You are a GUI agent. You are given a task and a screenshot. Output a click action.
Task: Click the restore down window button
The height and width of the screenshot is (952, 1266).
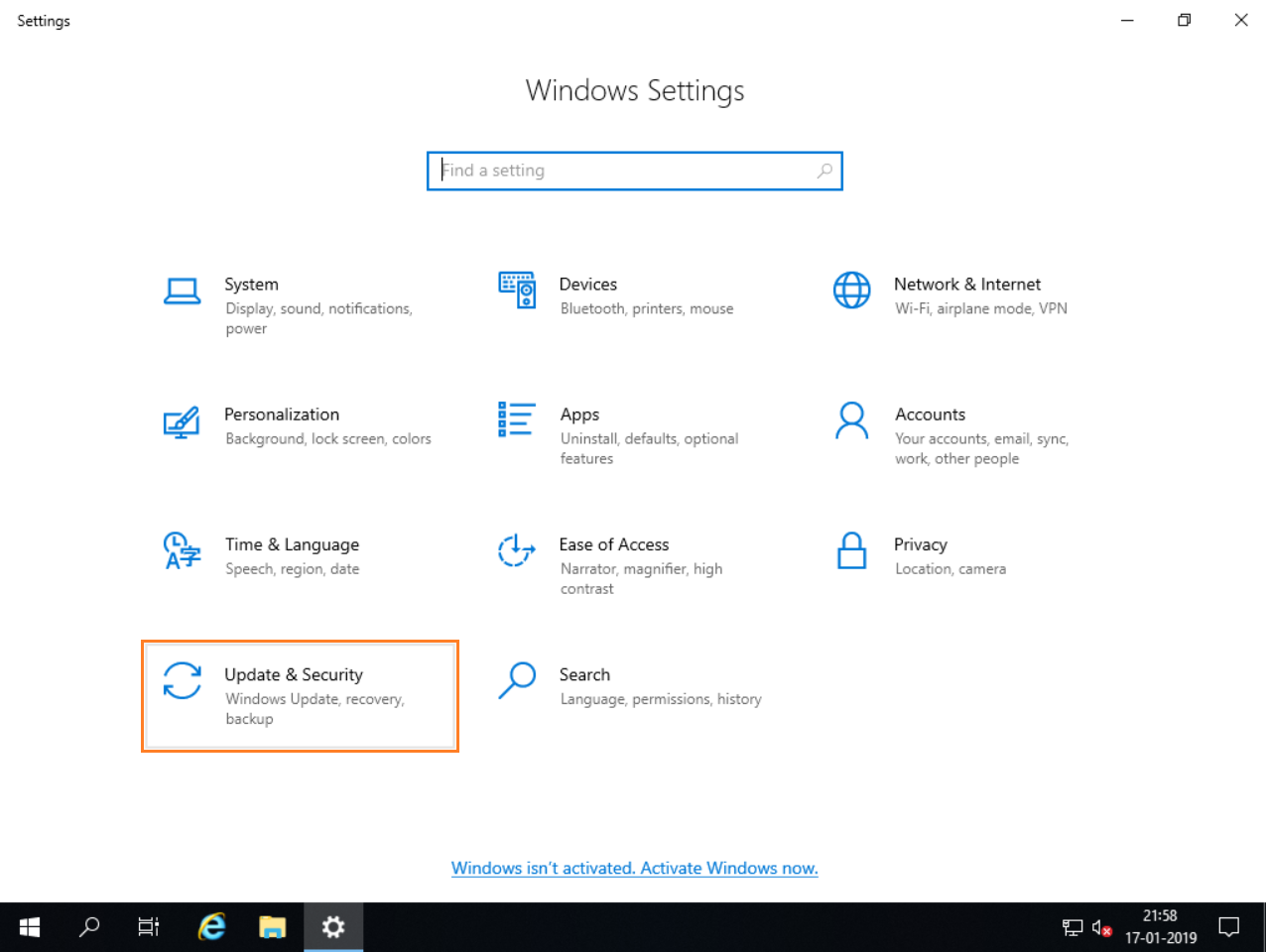pos(1184,20)
